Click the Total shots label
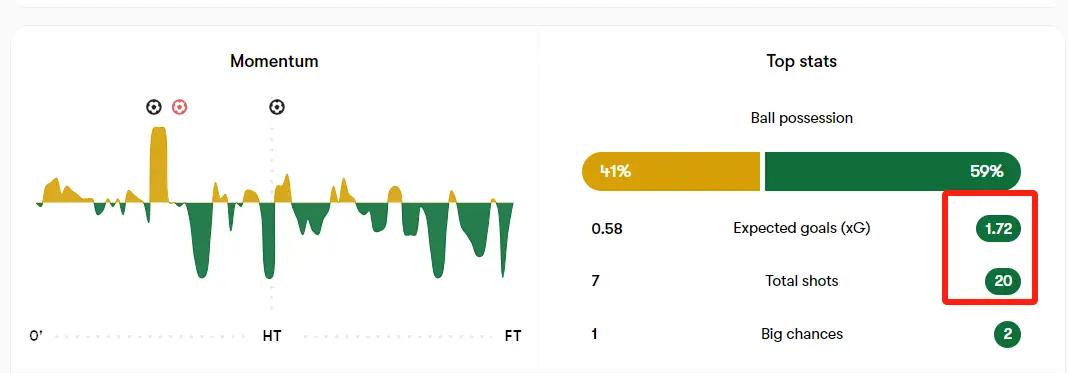Screen dimensions: 1068x373 click(802, 280)
